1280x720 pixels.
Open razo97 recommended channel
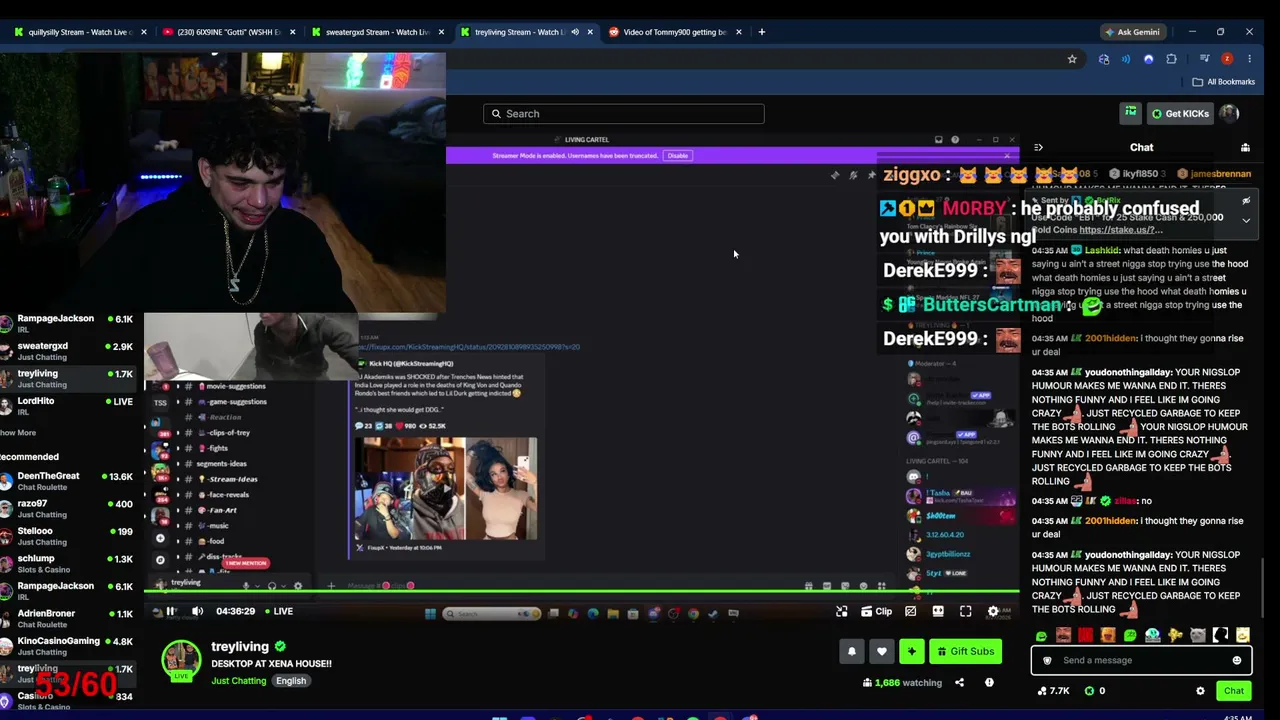click(x=67, y=509)
